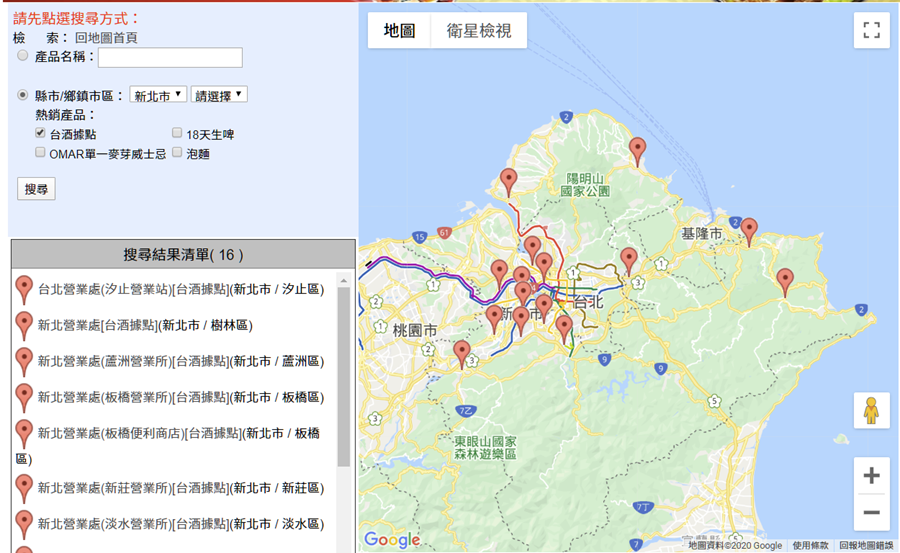Zoom in on the map
The image size is (900, 553).
coord(871,475)
